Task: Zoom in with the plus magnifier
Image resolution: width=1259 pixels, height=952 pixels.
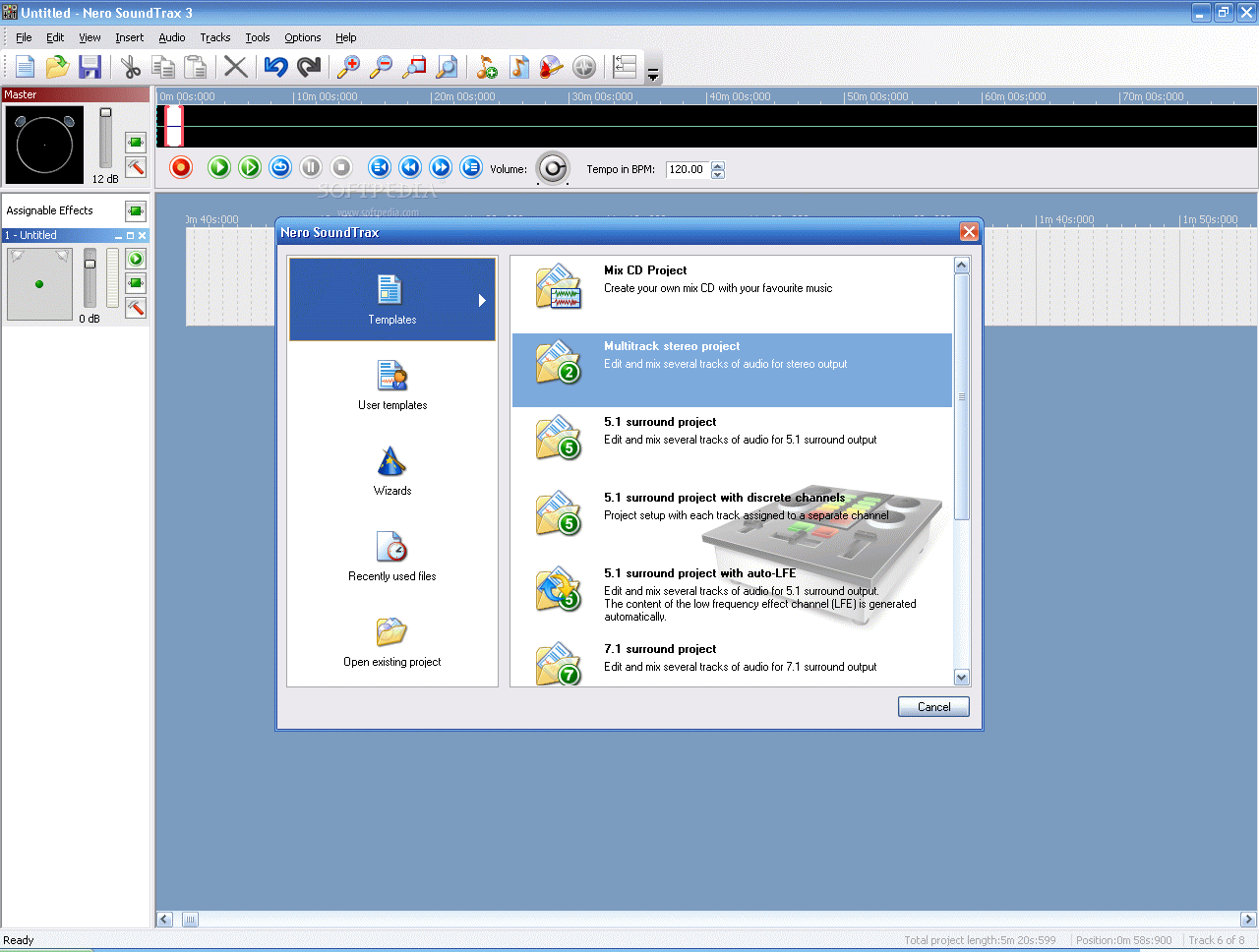Action: point(348,67)
